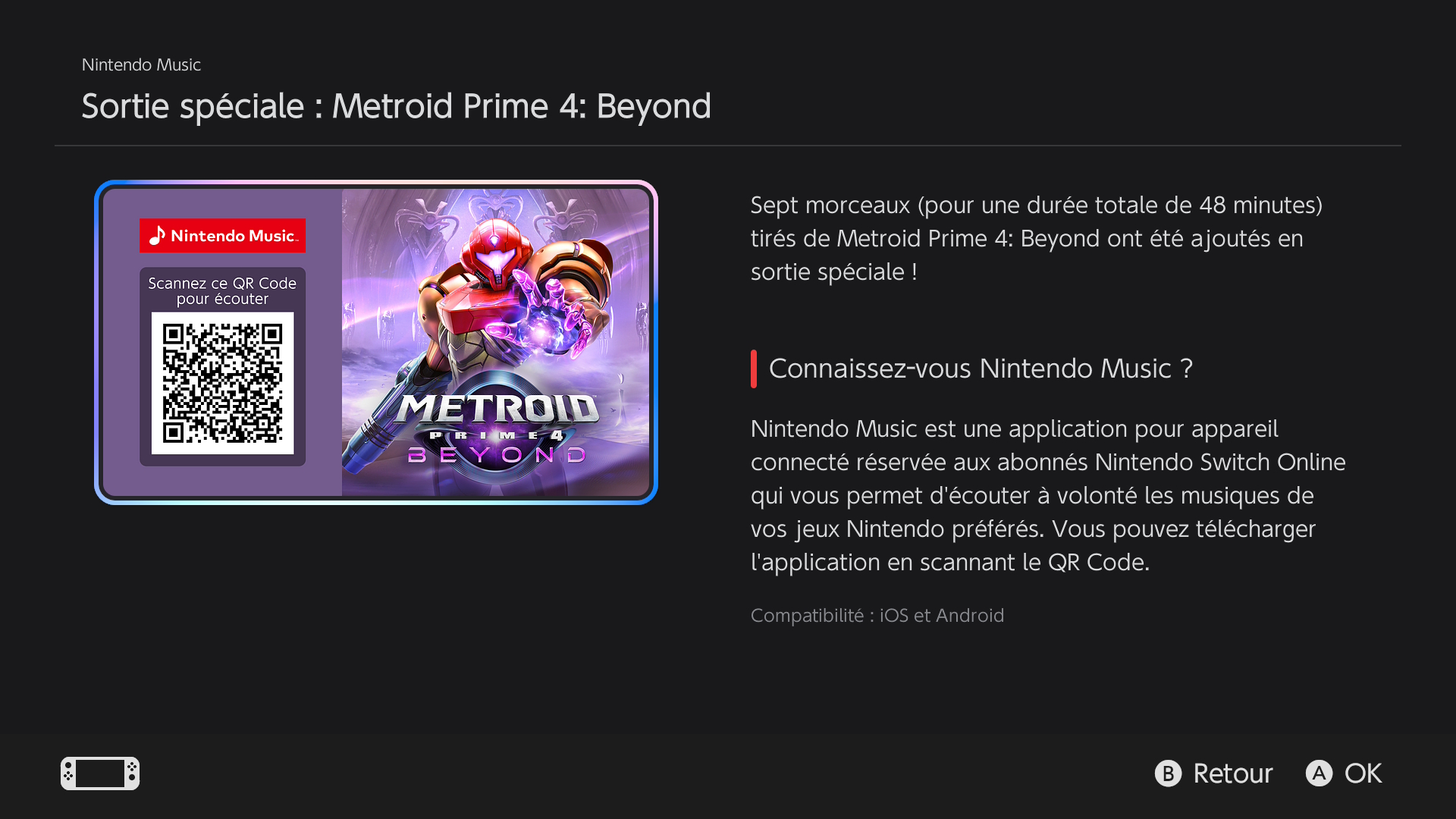Select the OK button label
Screen dimensions: 1456x819
(1363, 773)
